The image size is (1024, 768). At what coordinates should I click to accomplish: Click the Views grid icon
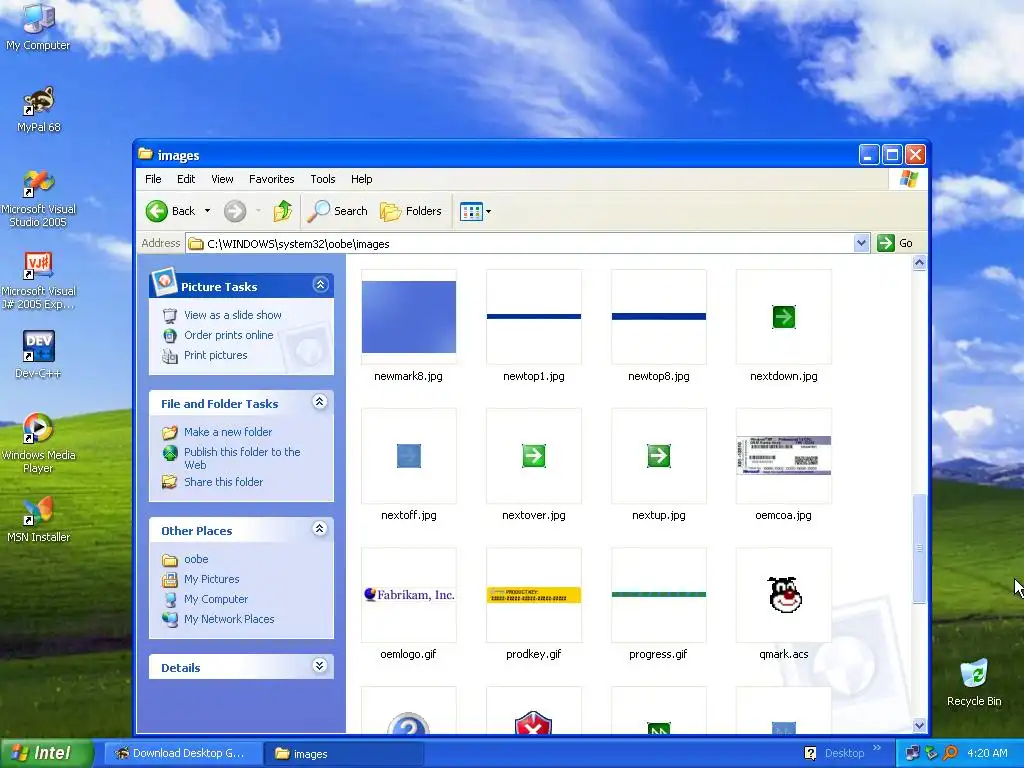pyautogui.click(x=471, y=212)
